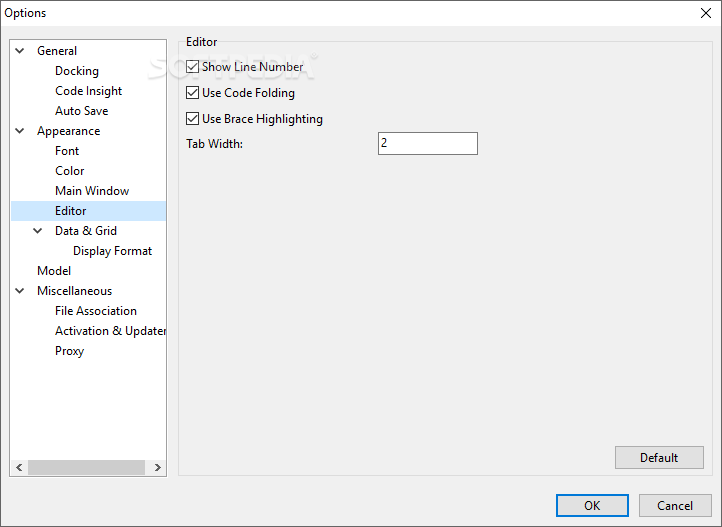The image size is (722, 527).
Task: Open Activation & Updater settings
Action: 110,331
